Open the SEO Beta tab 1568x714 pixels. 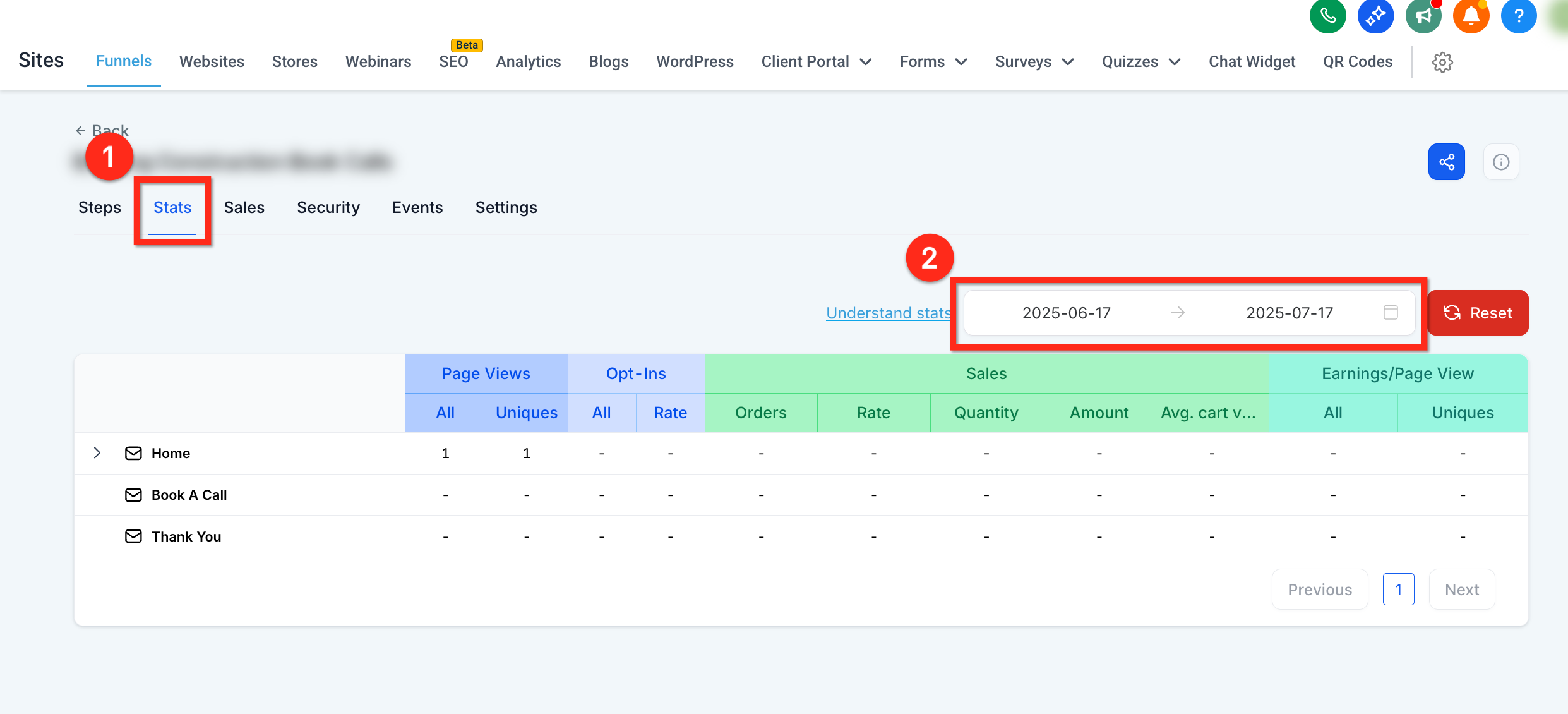[x=454, y=62]
